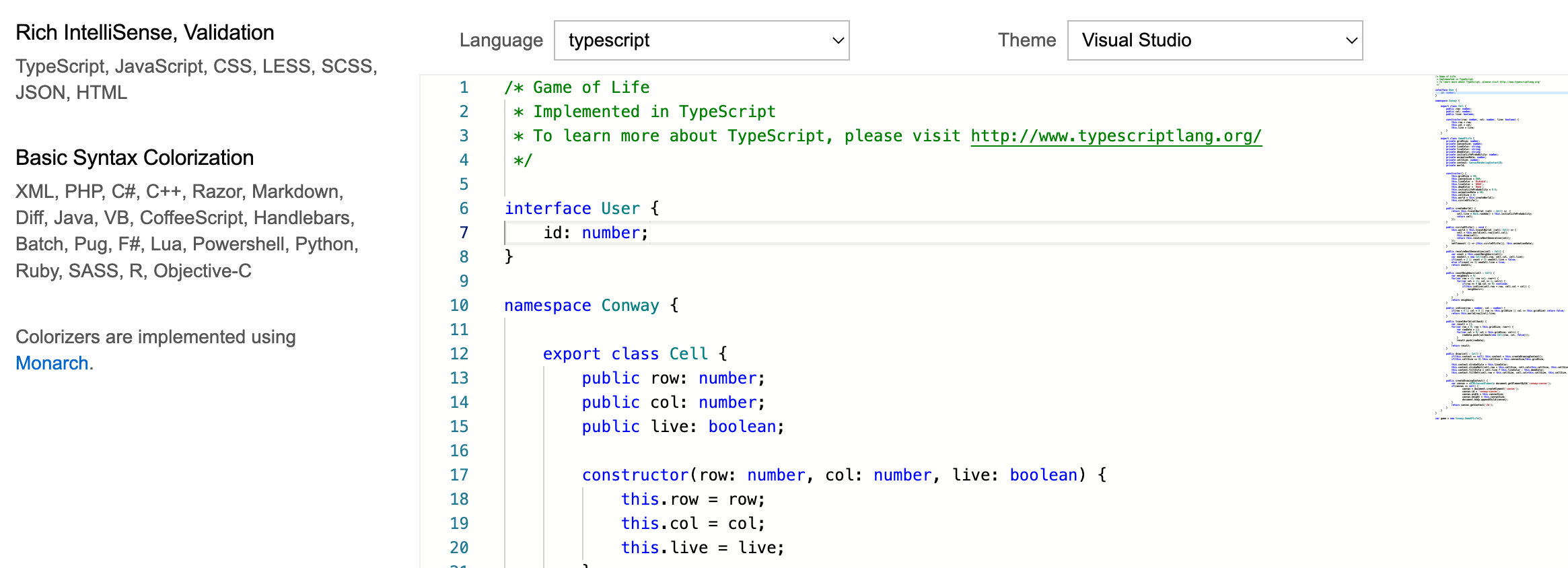Place cursor on 'id: number;' line
Image resolution: width=1568 pixels, height=568 pixels.
pos(596,233)
